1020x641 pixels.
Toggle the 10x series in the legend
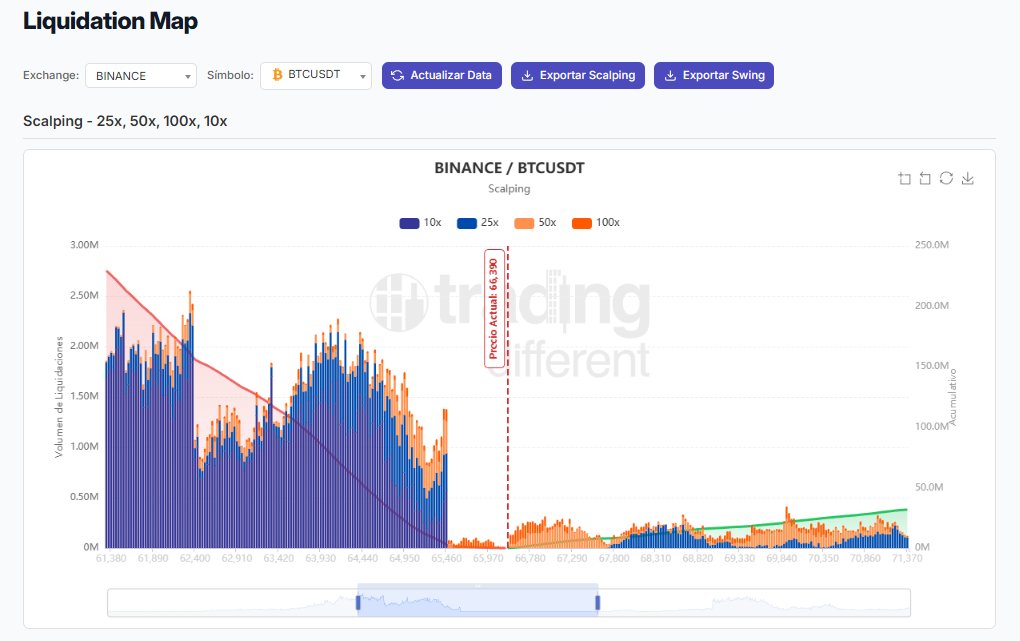[x=418, y=222]
